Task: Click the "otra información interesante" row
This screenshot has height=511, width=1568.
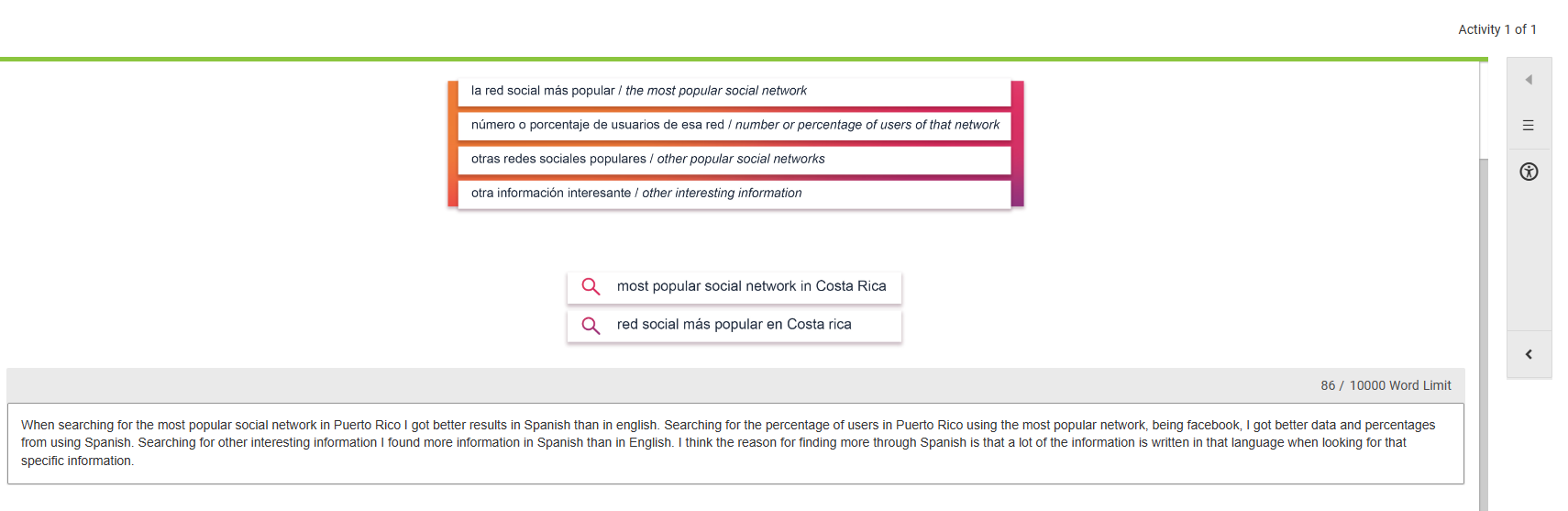Action: click(x=734, y=193)
